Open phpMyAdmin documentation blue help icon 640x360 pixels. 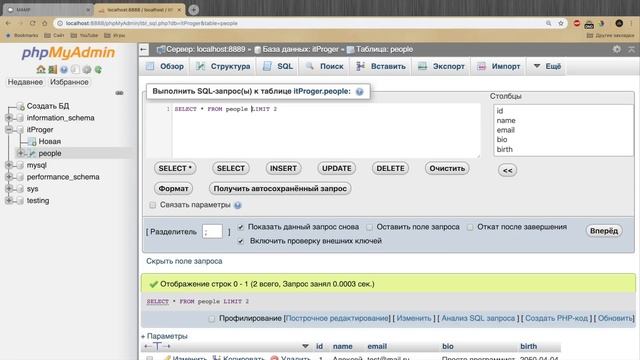[64, 69]
